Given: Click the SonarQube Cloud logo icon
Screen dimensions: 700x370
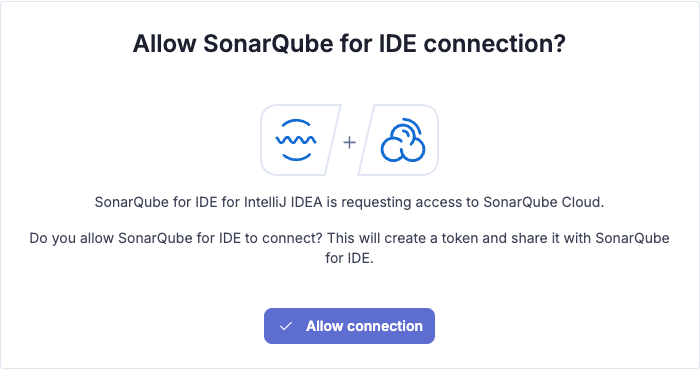Looking at the screenshot, I should click(403, 140).
